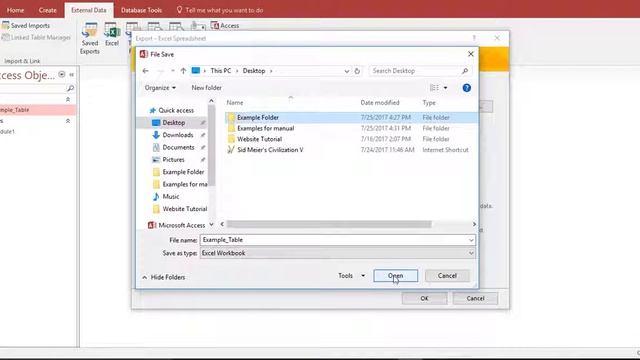The height and width of the screenshot is (360, 640).
Task: Click the Excel export ribbon icon
Action: (x=111, y=34)
